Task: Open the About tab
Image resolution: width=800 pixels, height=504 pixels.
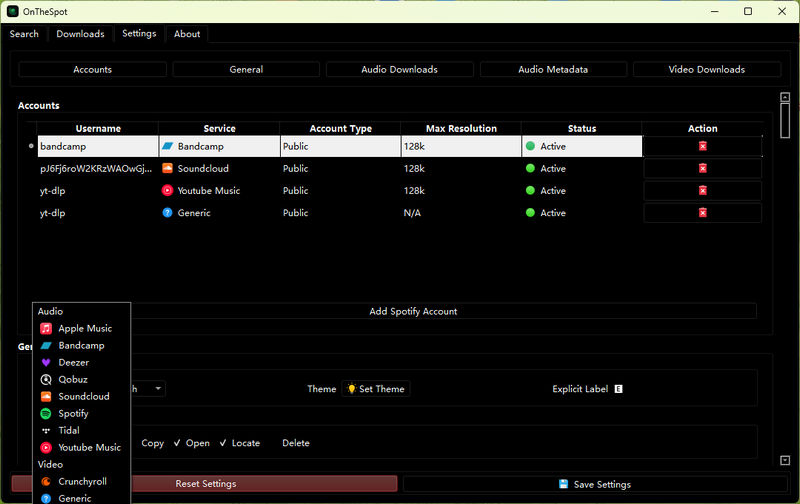Action: pos(187,34)
